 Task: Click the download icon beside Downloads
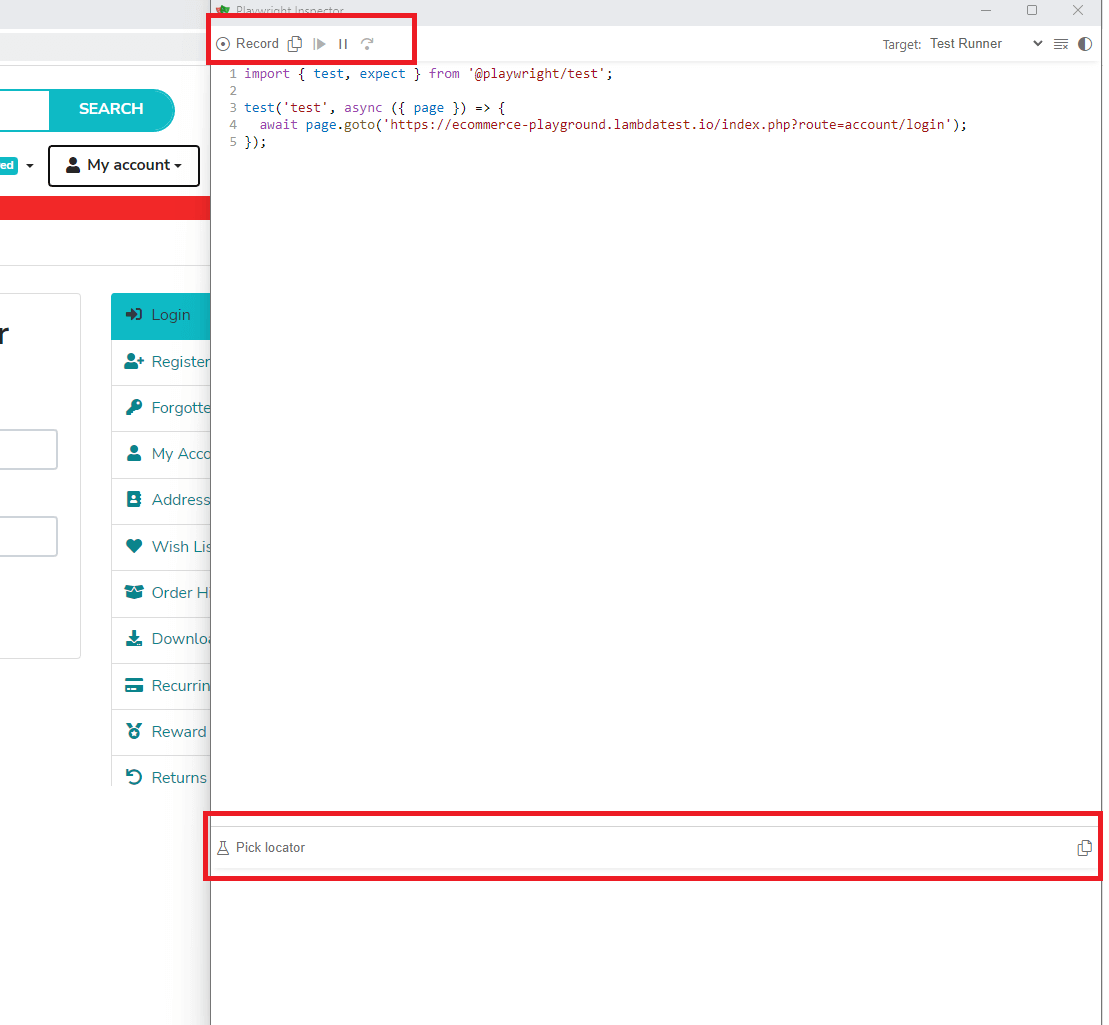[x=134, y=639]
